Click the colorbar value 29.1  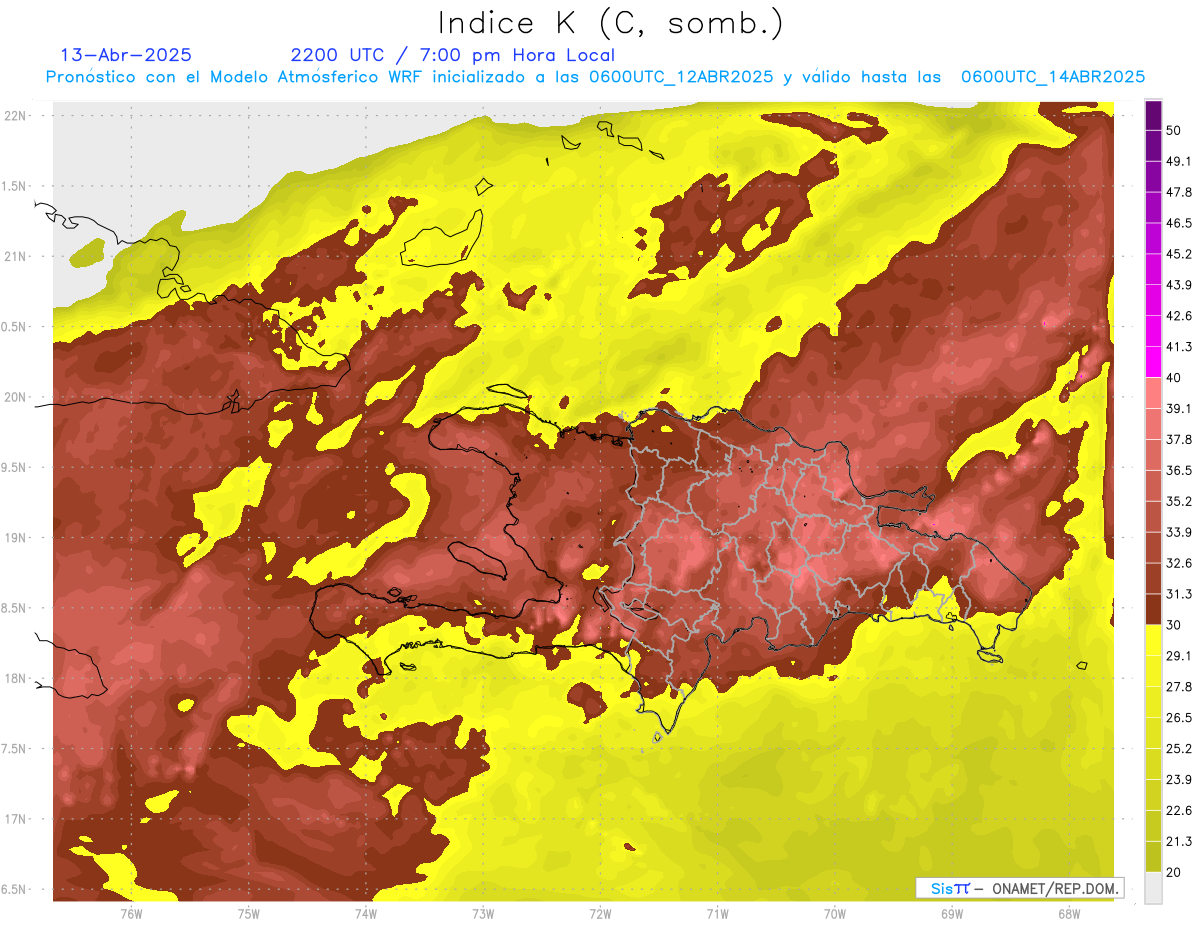(x=1179, y=656)
